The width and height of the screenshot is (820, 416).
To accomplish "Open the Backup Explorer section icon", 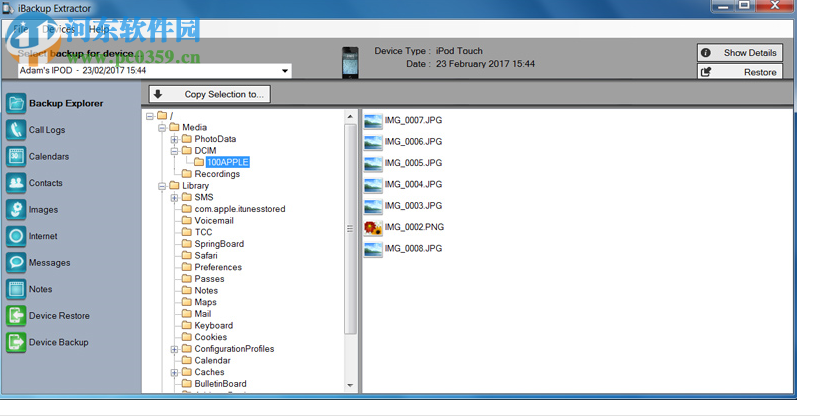I will [16, 103].
